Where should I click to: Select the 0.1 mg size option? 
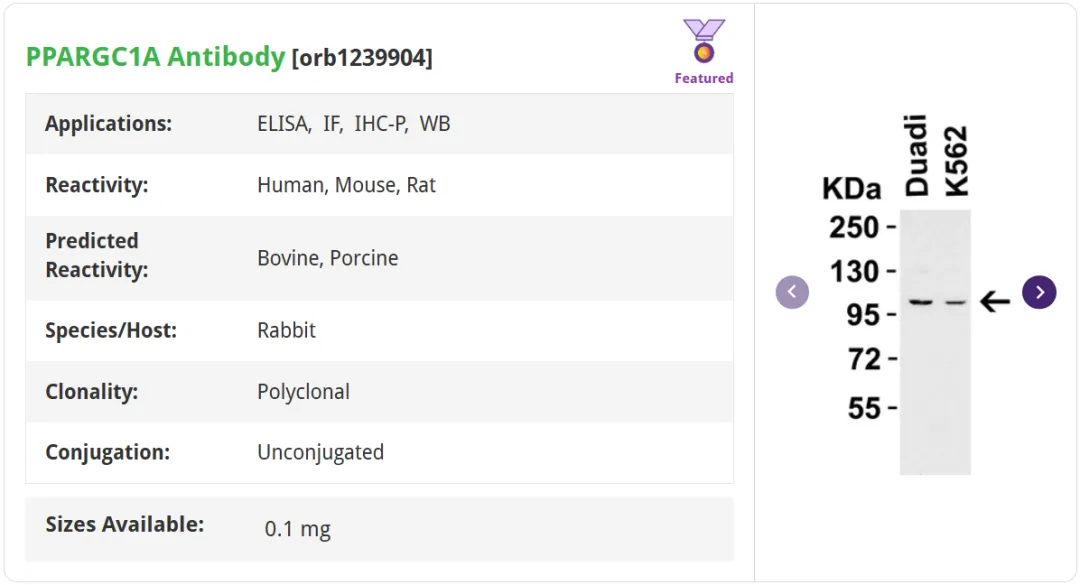click(298, 528)
